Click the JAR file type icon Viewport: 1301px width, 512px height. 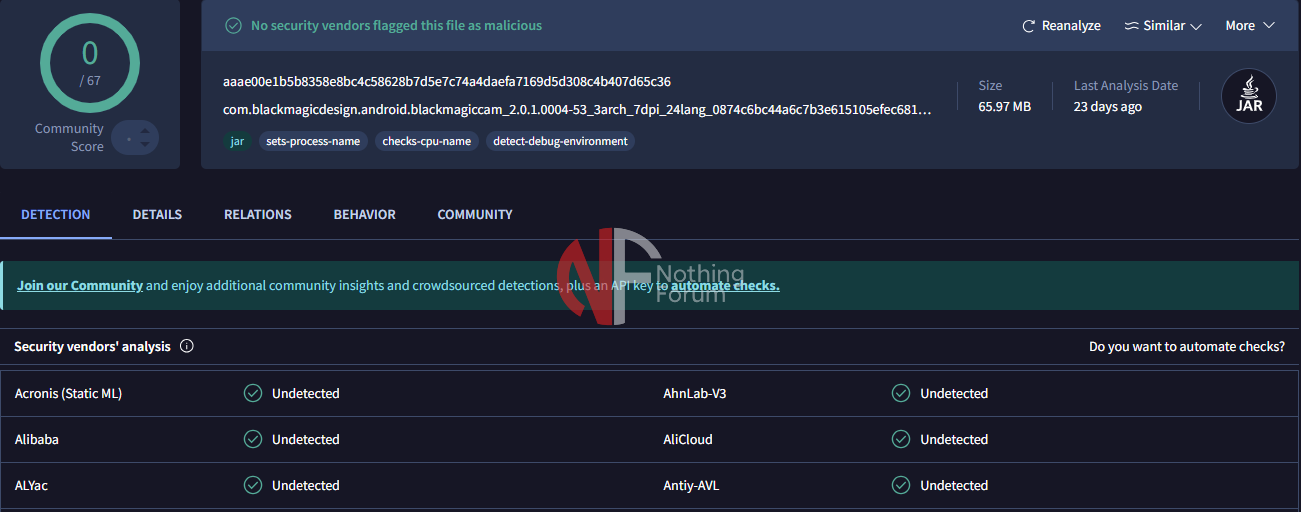(x=1249, y=97)
